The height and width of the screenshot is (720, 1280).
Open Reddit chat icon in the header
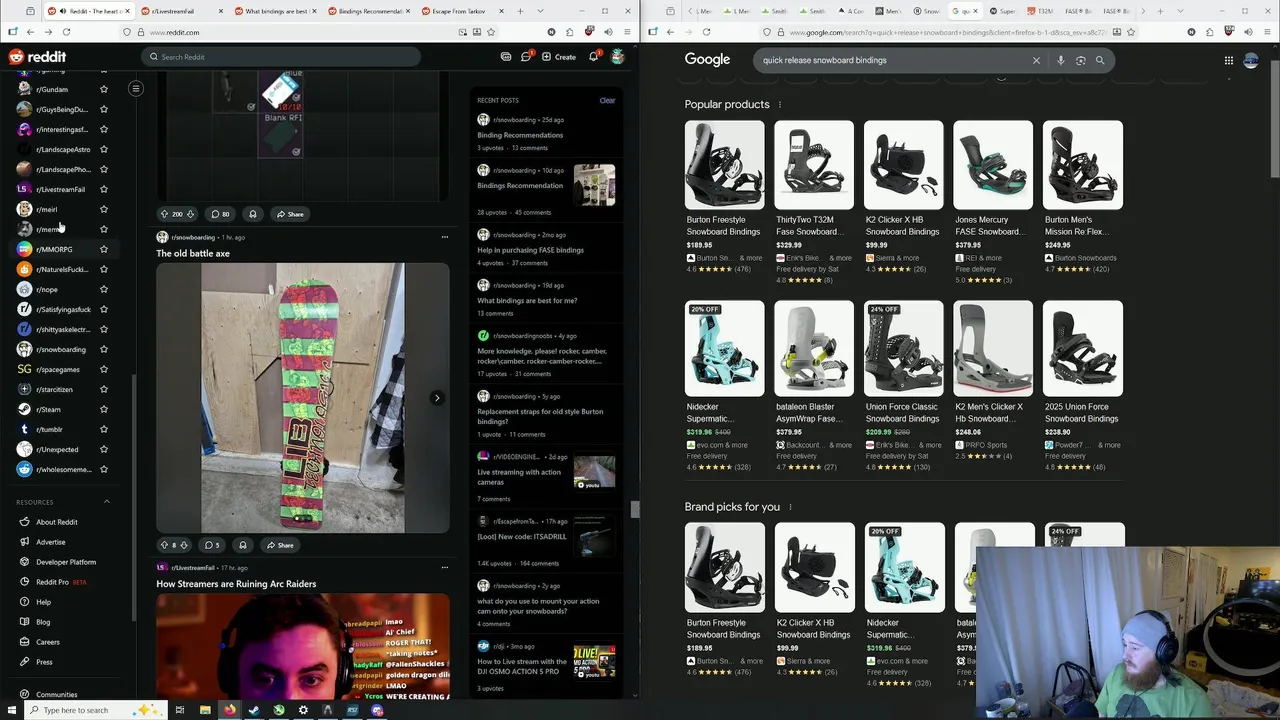click(x=526, y=57)
